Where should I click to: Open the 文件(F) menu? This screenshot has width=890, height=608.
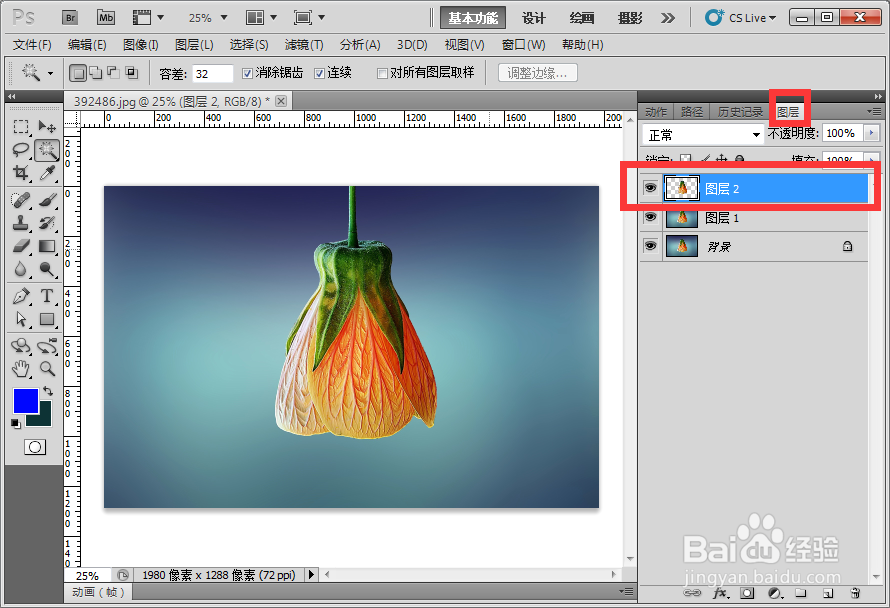pyautogui.click(x=32, y=45)
